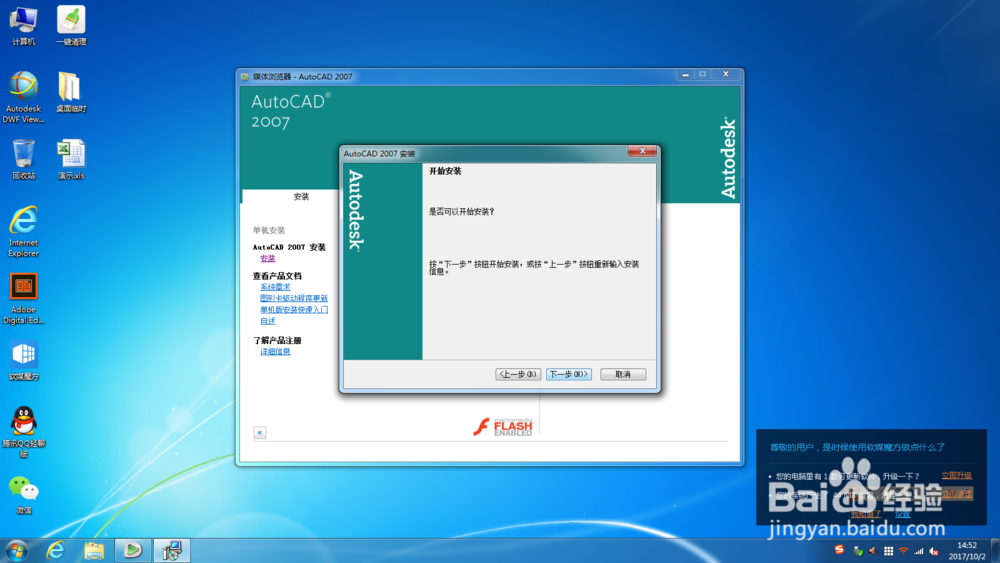Click the orange Wi-Fi tray icon
The height and width of the screenshot is (563, 1000).
tap(904, 551)
